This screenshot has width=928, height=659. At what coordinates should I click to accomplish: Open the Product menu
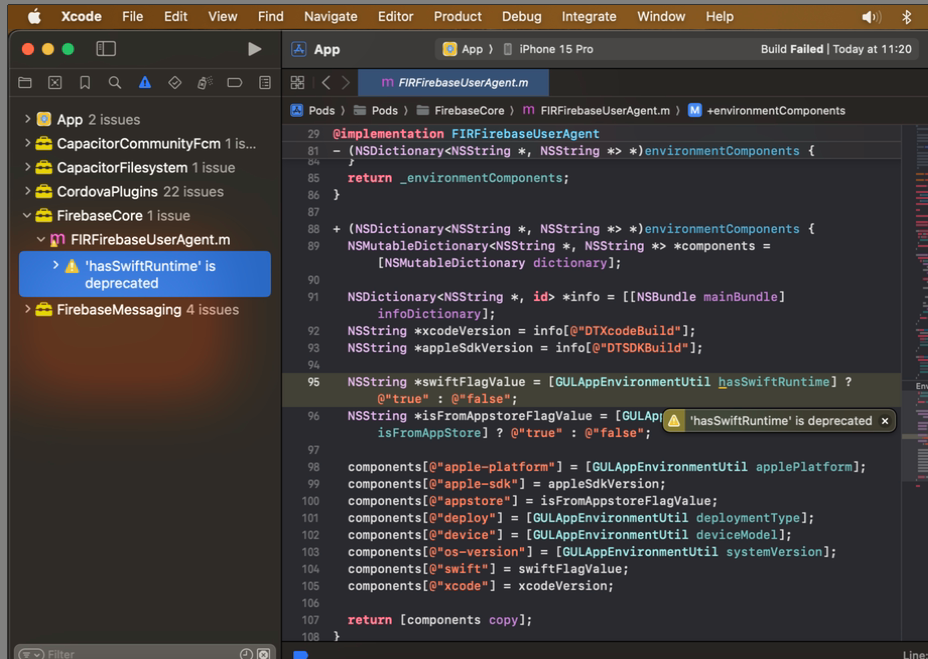tap(457, 17)
